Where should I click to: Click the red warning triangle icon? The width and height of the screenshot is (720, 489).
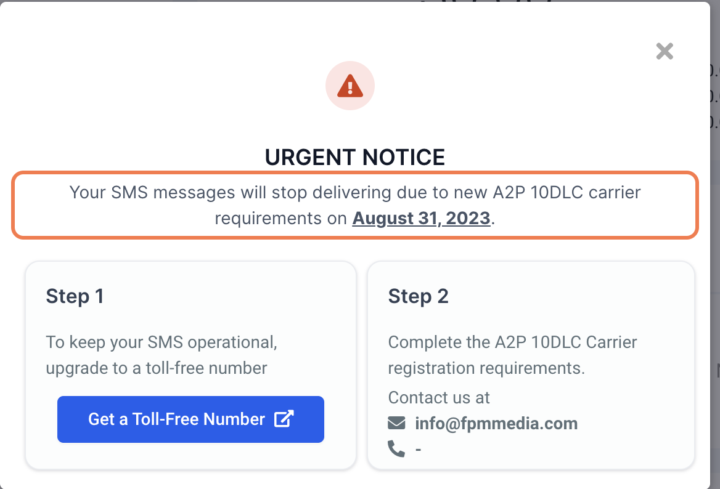[x=349, y=87]
